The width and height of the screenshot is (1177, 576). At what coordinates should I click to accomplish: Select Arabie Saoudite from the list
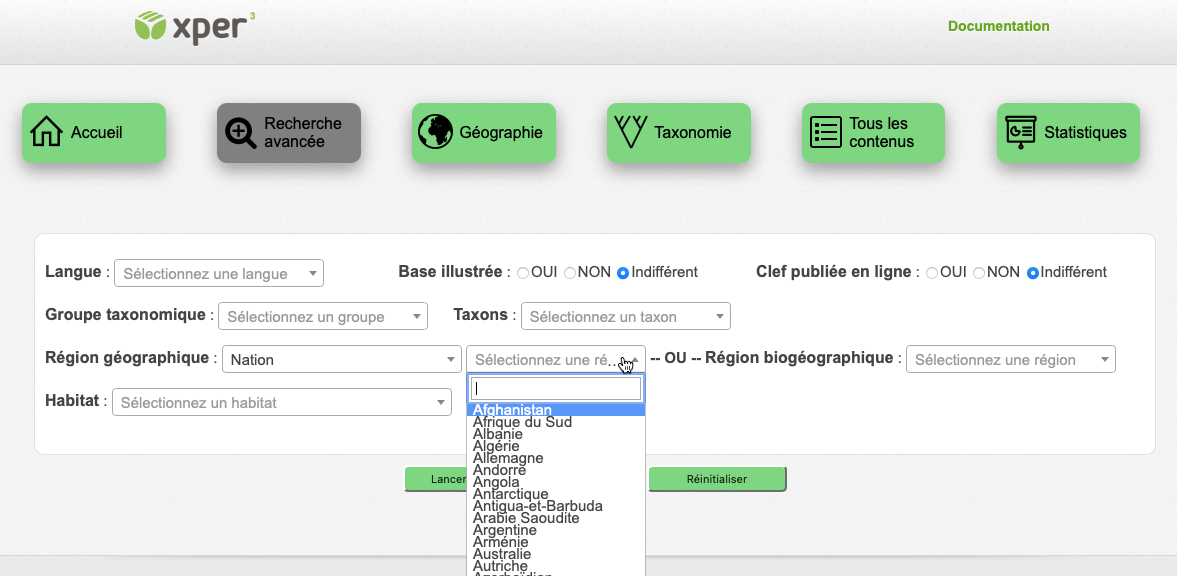555,518
